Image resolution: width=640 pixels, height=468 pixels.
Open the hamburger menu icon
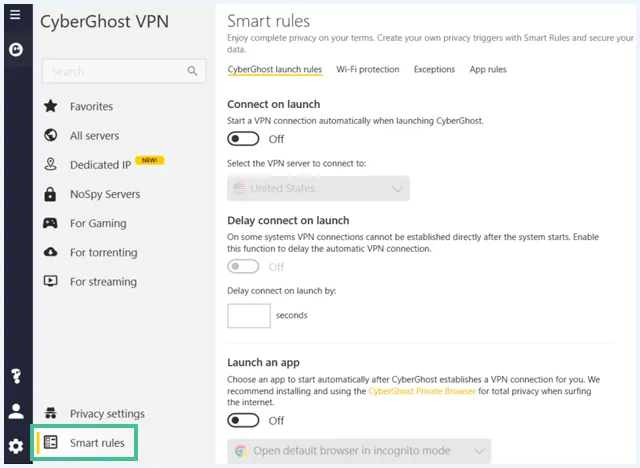pos(16,15)
